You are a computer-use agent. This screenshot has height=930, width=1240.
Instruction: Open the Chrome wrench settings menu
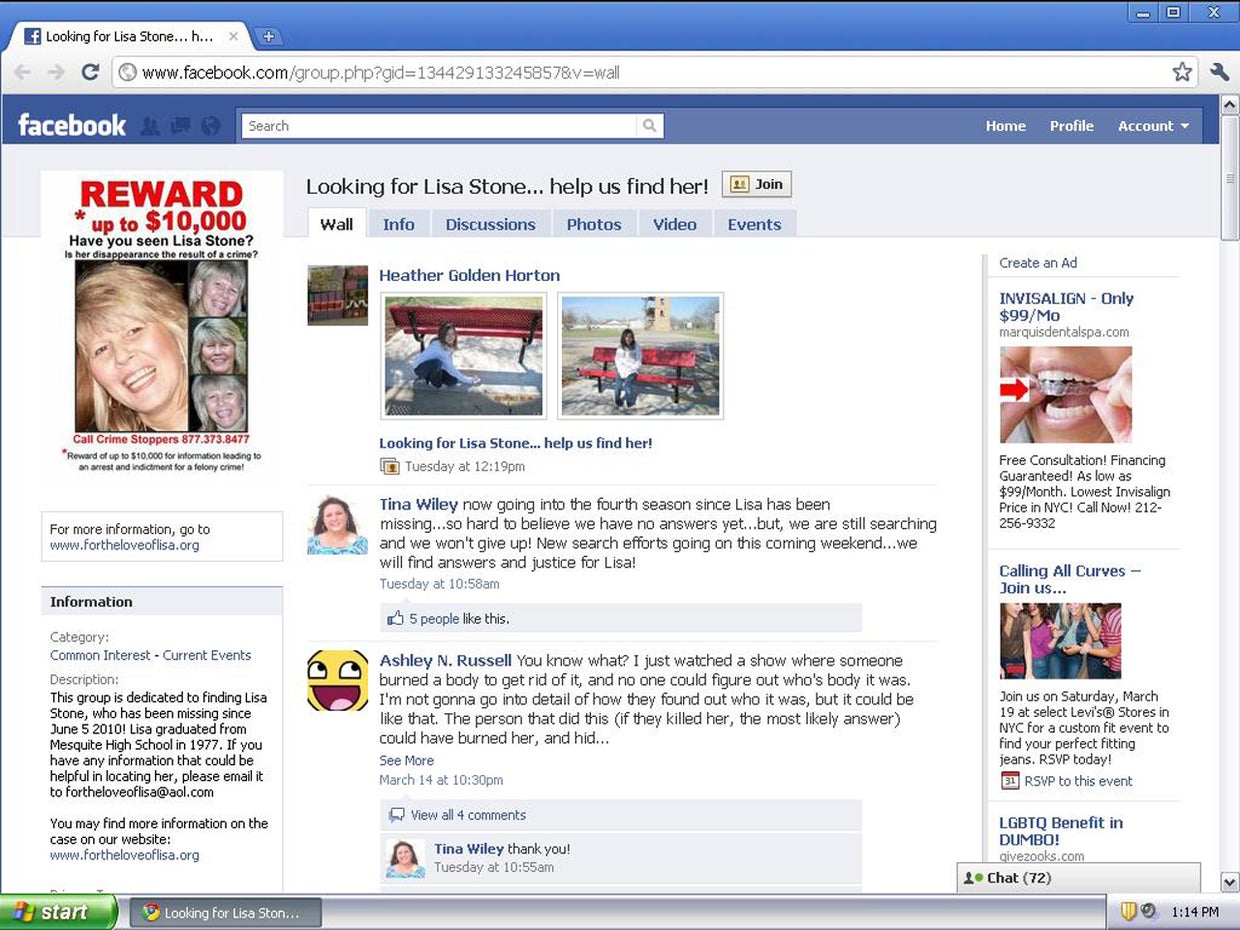coord(1219,72)
